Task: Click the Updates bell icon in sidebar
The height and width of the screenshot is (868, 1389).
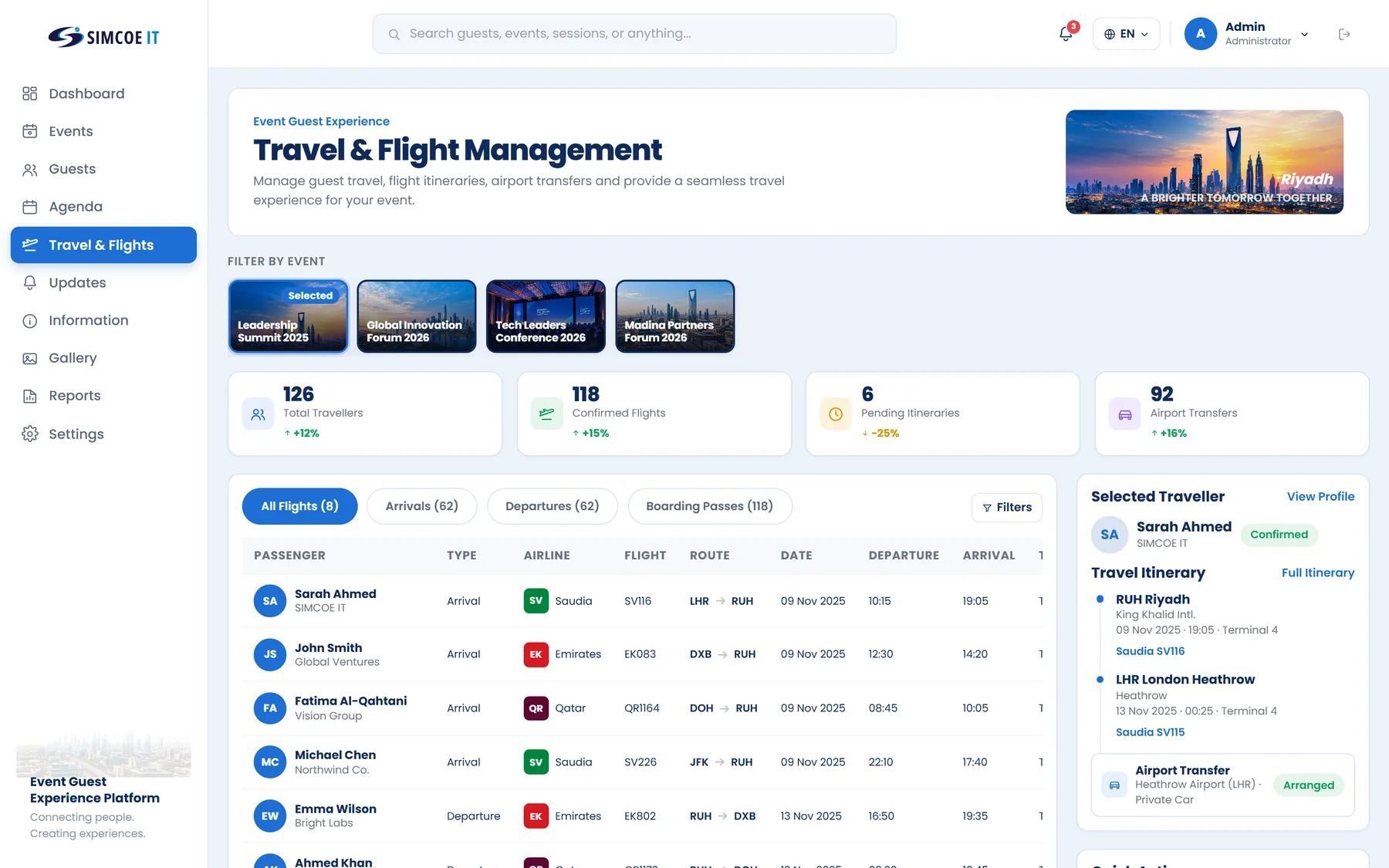Action: [x=30, y=282]
